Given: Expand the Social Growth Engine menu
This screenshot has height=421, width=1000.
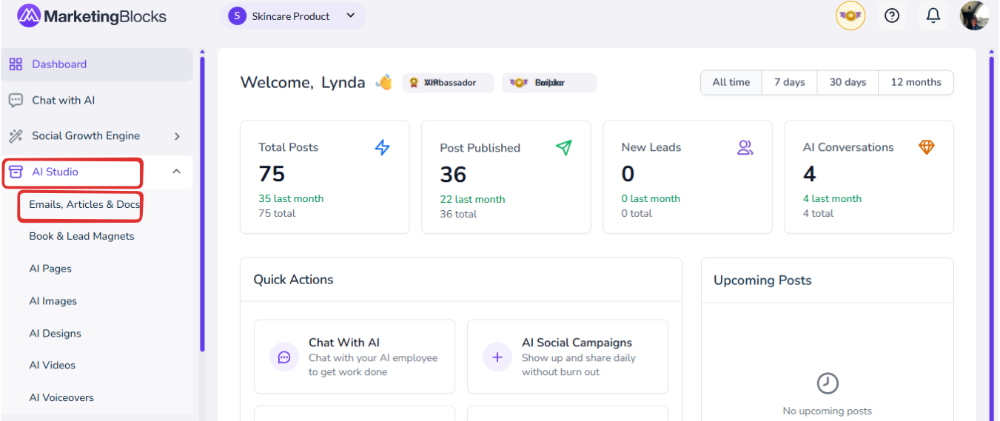Looking at the screenshot, I should point(176,136).
